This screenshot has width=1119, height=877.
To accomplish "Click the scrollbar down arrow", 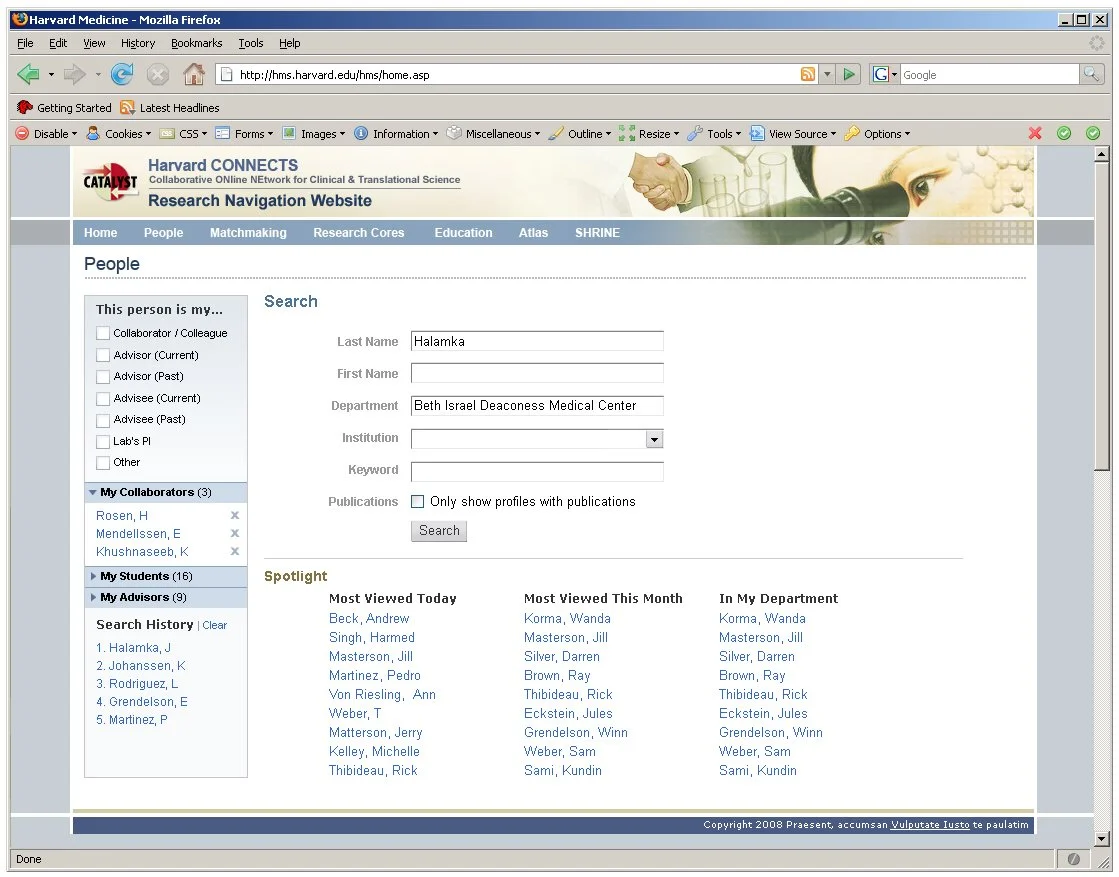I will 1101,839.
